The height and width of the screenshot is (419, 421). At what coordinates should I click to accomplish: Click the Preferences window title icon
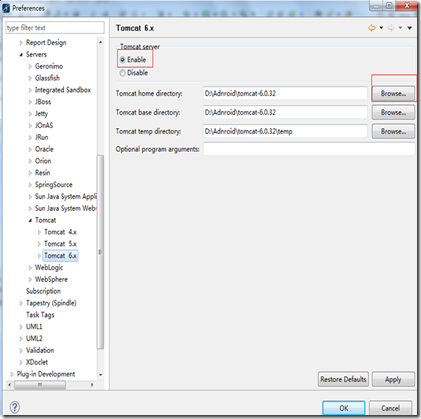coord(6,8)
